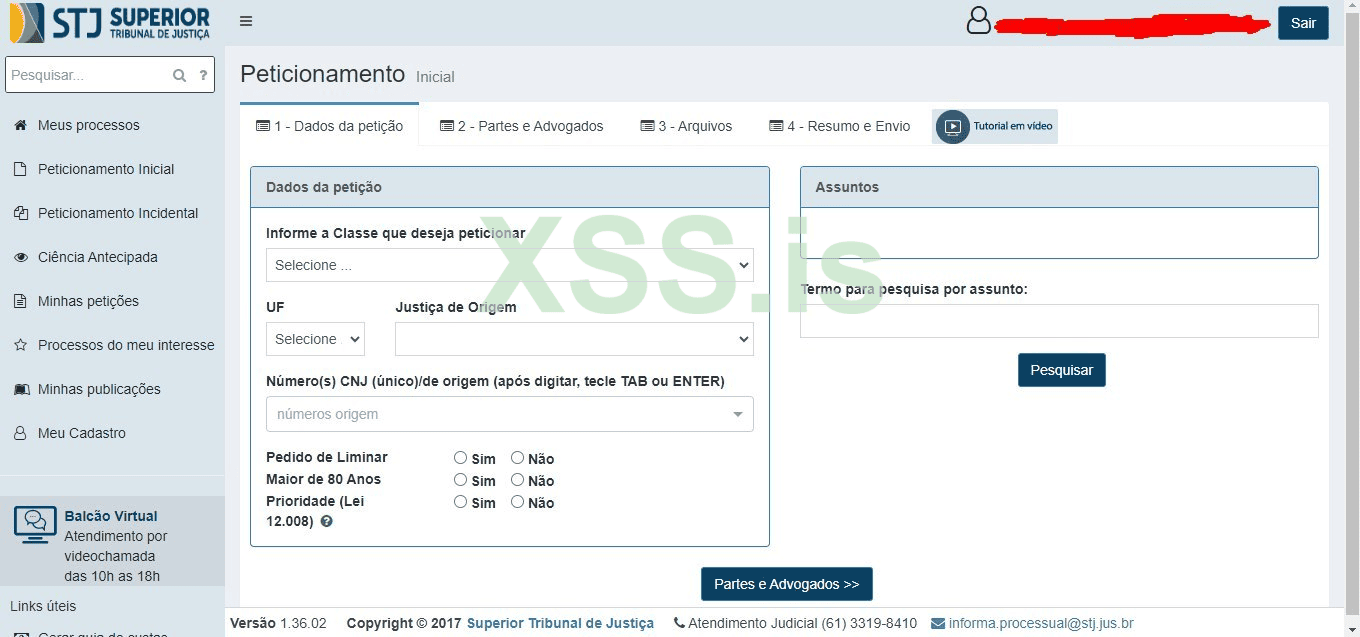1360x637 pixels.
Task: Click the star icon beside Processos do meu interesse
Action: tap(20, 345)
